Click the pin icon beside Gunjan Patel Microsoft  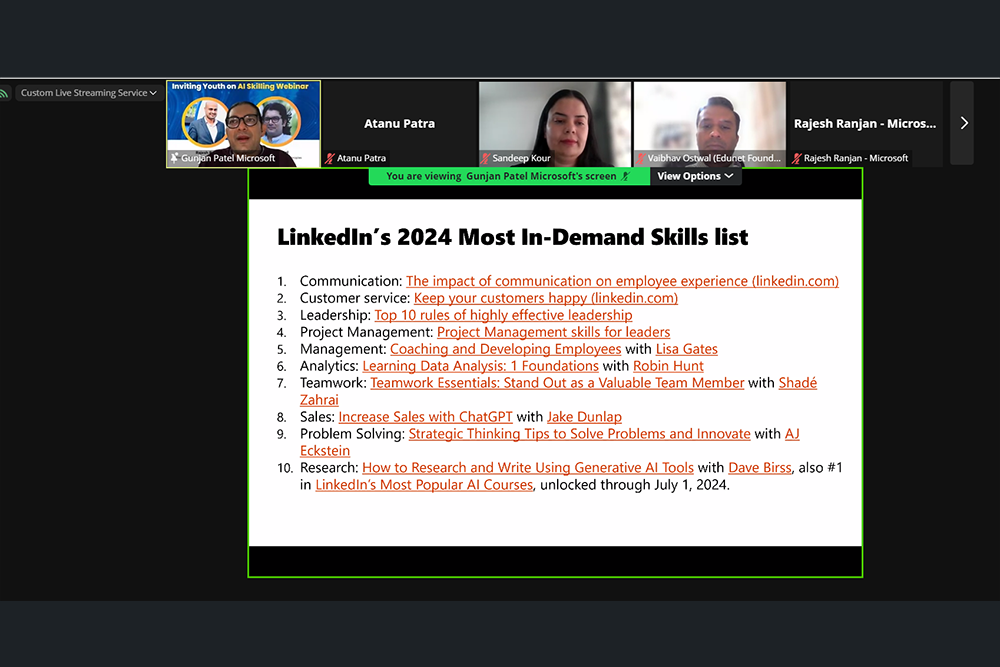coord(174,158)
